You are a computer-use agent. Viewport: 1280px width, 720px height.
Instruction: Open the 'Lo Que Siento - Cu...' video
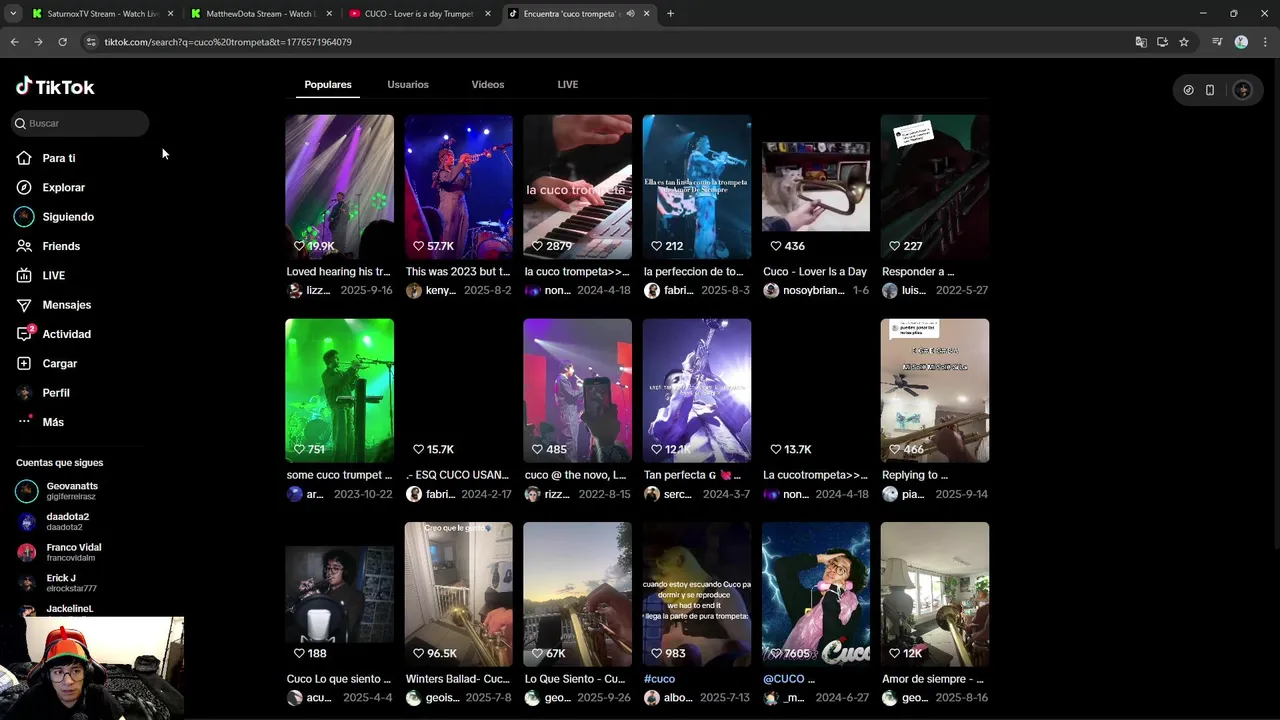577,594
